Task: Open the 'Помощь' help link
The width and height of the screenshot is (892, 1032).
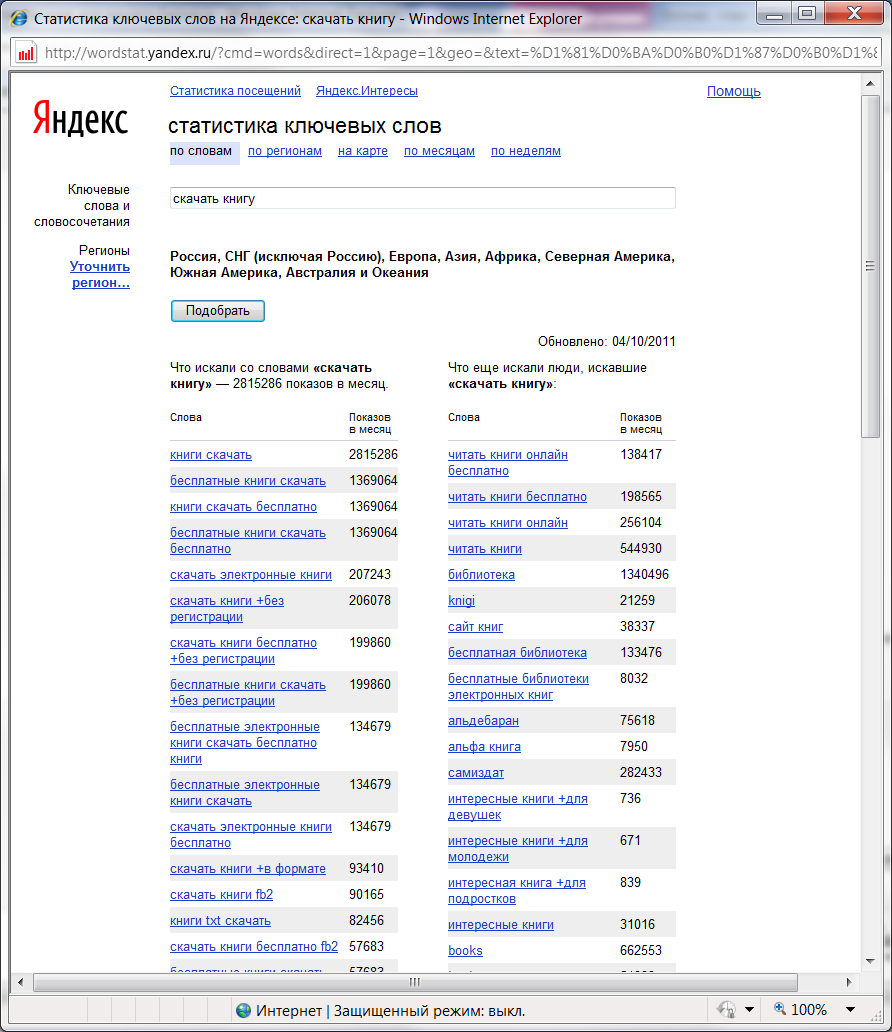Action: (x=733, y=91)
